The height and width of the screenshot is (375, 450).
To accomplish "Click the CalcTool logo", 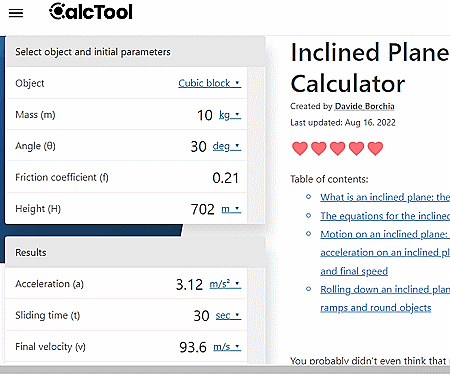I will click(x=91, y=12).
